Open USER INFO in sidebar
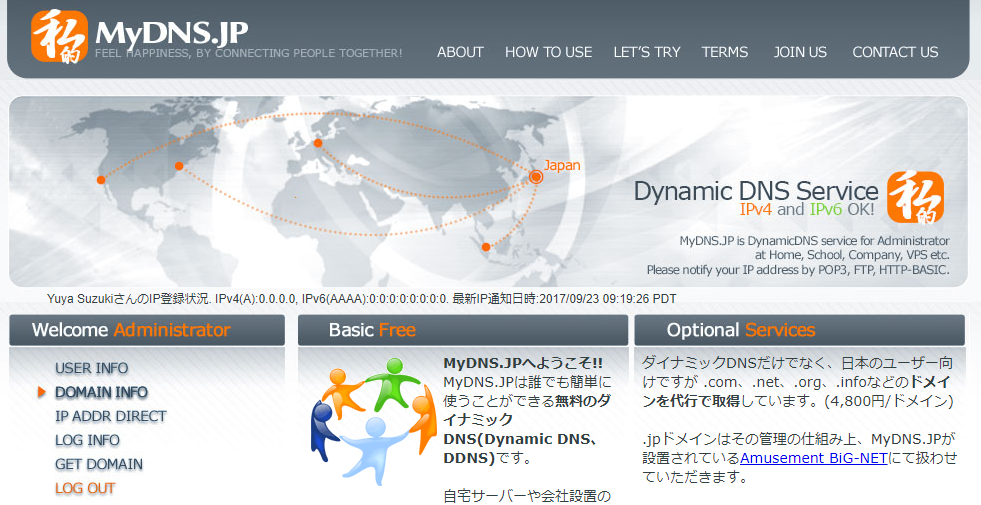The width and height of the screenshot is (981, 505). tap(91, 368)
